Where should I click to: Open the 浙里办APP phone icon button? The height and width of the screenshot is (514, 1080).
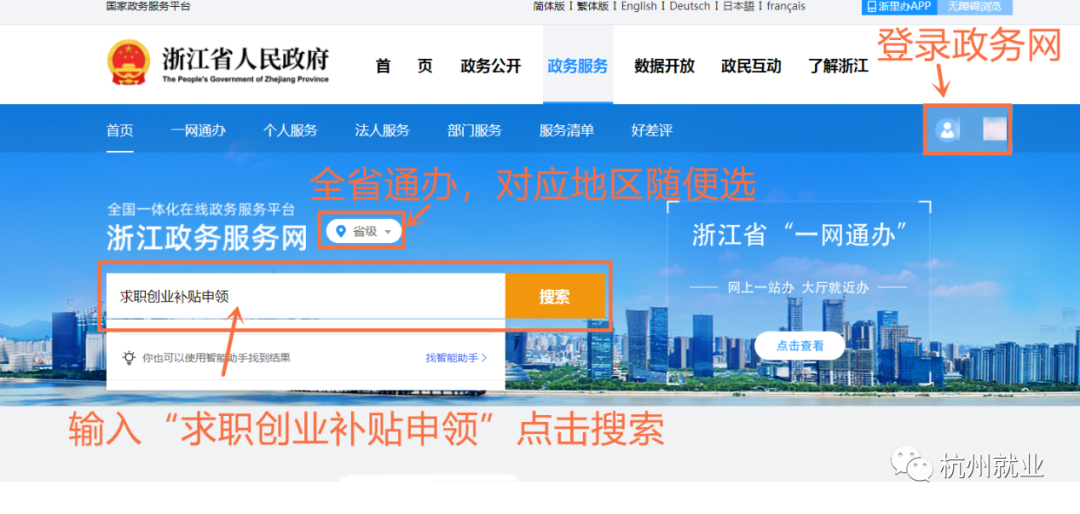(872, 6)
